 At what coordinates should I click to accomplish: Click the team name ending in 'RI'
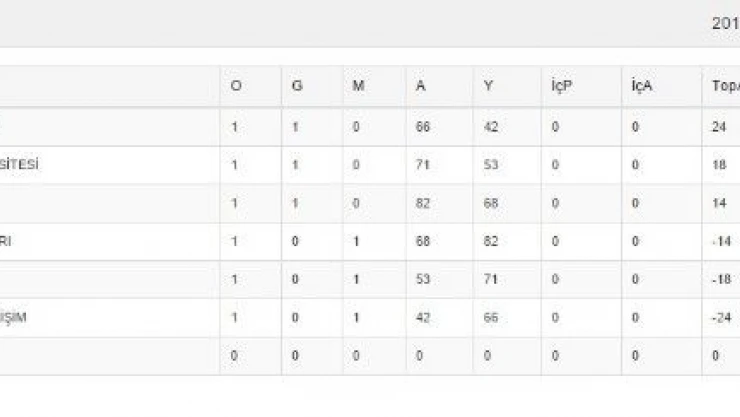click(x=8, y=242)
